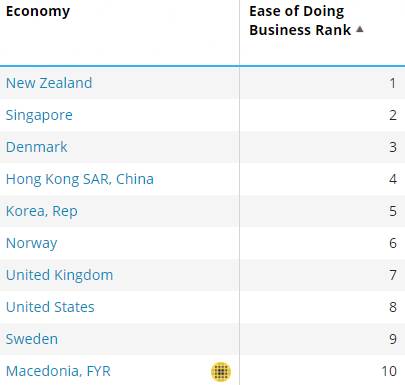Open the United Kingdom link
The image size is (405, 385).
click(60, 275)
